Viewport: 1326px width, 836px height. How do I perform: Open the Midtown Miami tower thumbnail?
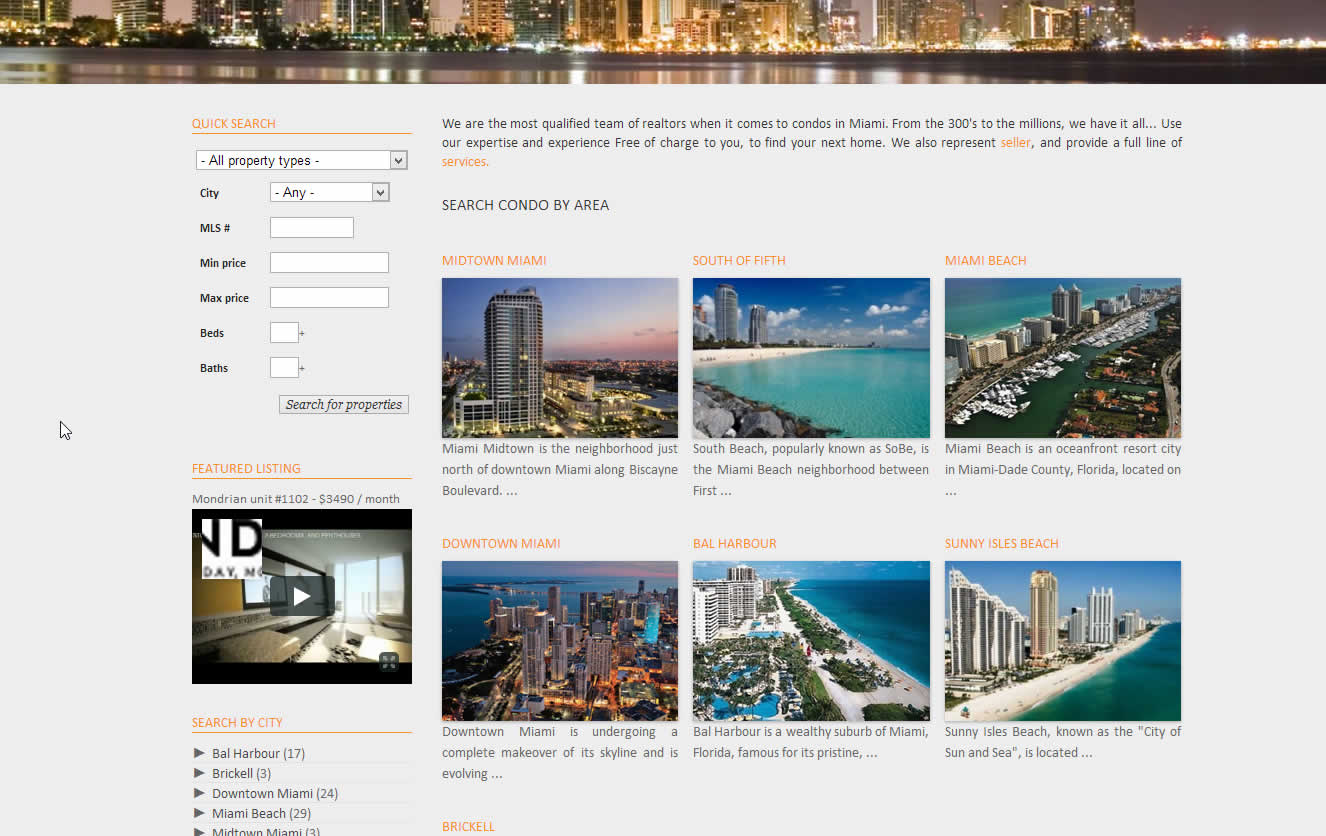coord(560,358)
